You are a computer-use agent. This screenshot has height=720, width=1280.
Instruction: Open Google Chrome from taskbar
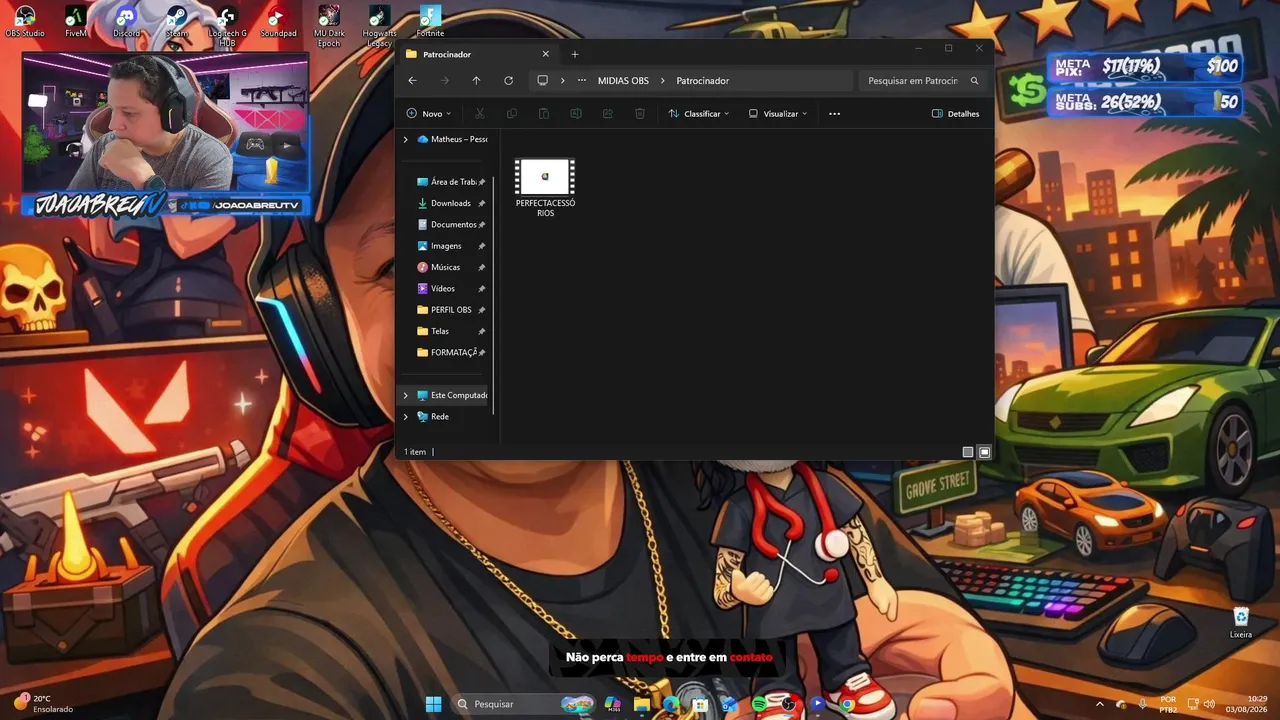(847, 704)
